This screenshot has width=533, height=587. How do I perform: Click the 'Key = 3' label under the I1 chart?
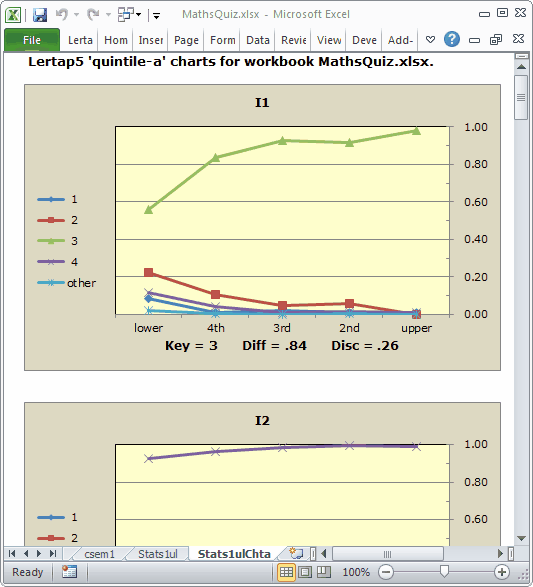(191, 345)
